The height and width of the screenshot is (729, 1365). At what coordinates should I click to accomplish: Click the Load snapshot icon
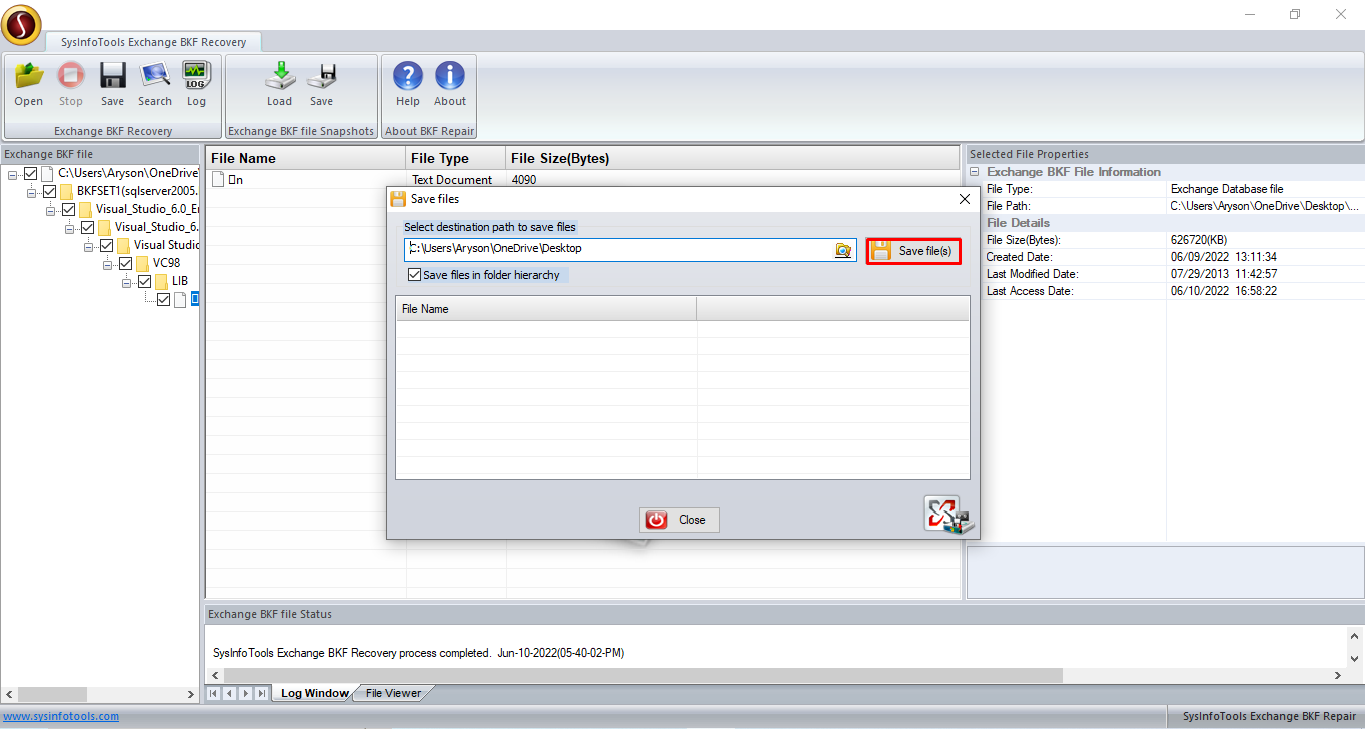[x=279, y=78]
